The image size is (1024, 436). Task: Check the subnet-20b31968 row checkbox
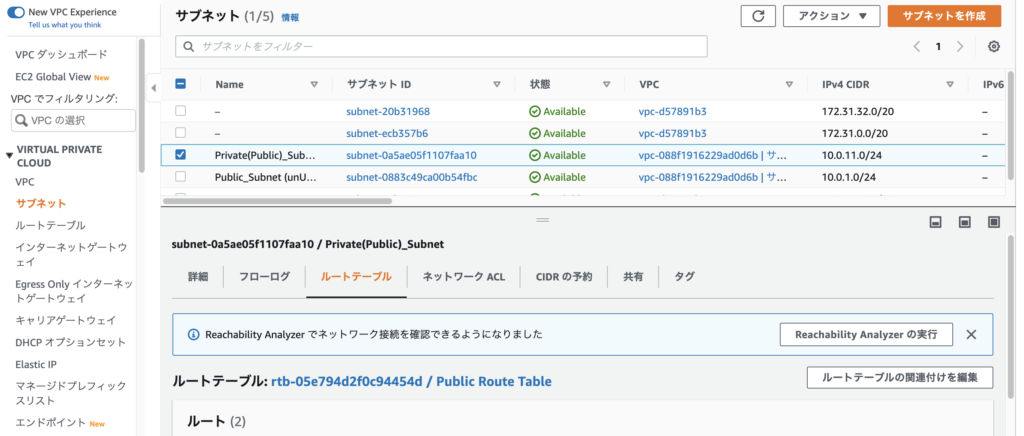[x=181, y=111]
